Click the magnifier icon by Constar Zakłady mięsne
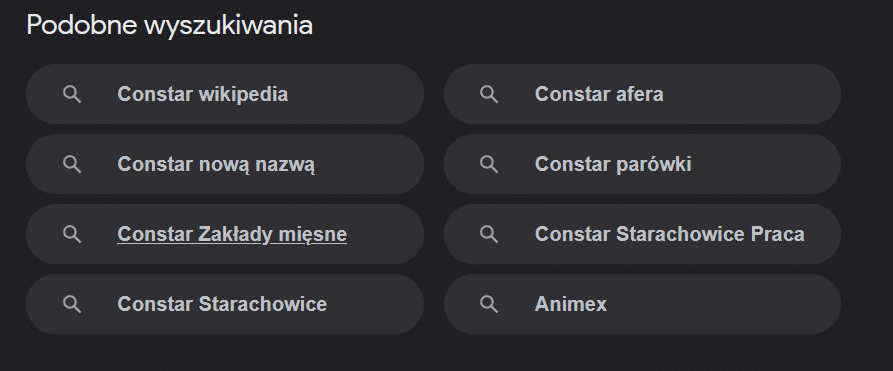 tap(72, 234)
